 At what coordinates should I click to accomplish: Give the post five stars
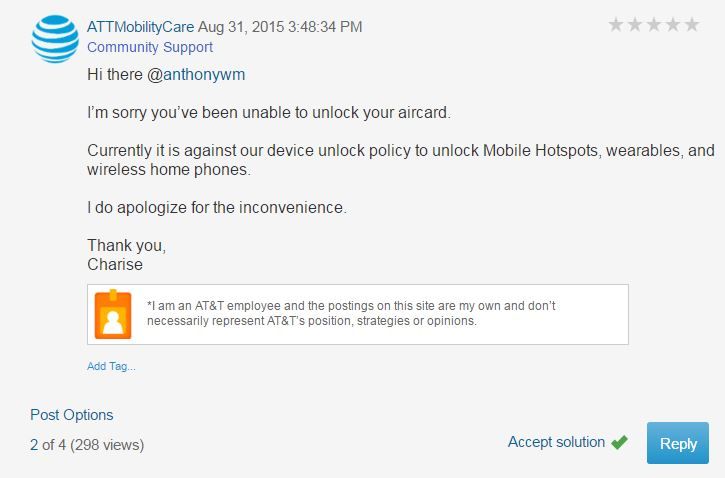(691, 25)
